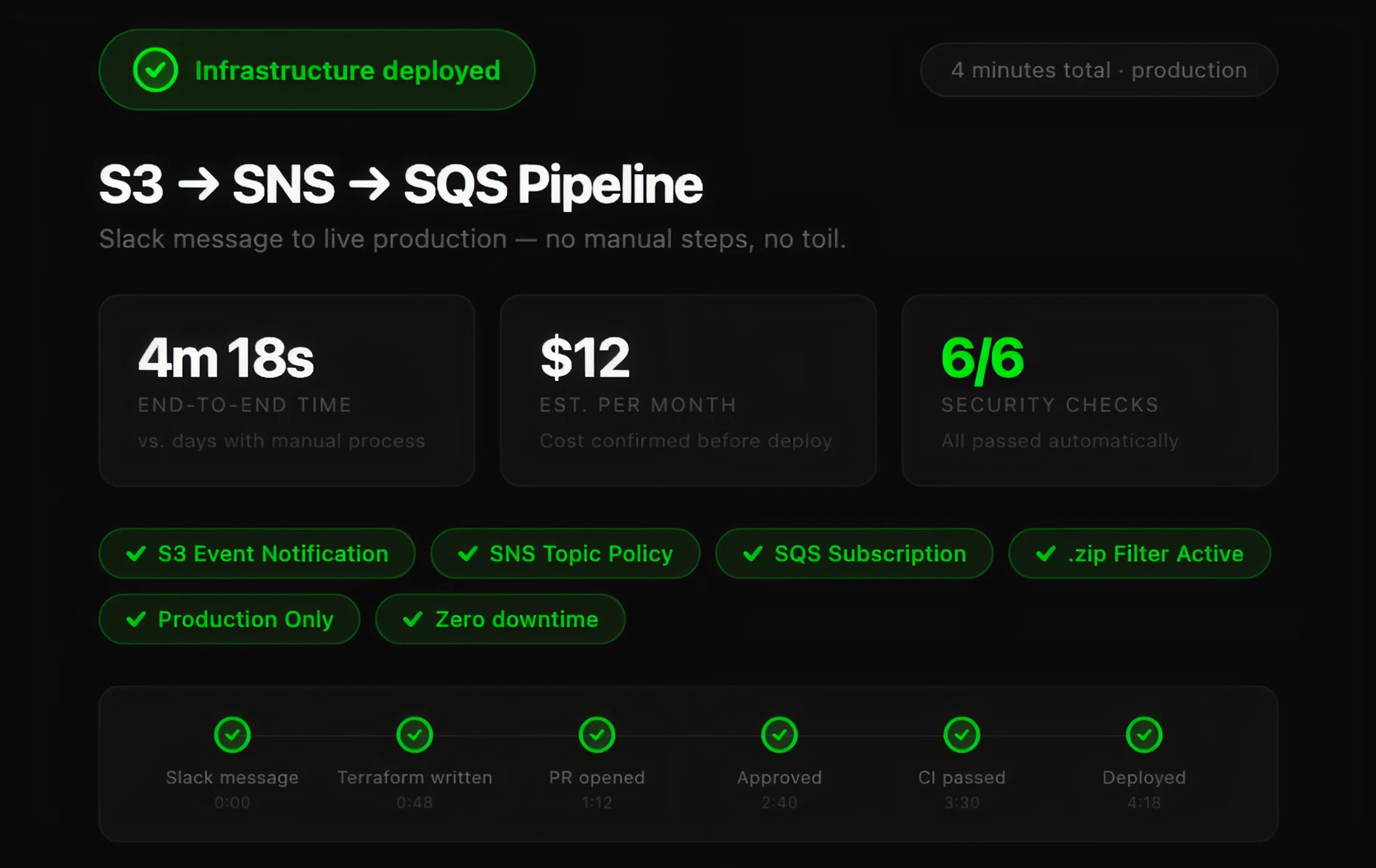The width and height of the screenshot is (1376, 868).
Task: Click the Infrastructure deployed checkmark icon
Action: pyautogui.click(x=155, y=70)
